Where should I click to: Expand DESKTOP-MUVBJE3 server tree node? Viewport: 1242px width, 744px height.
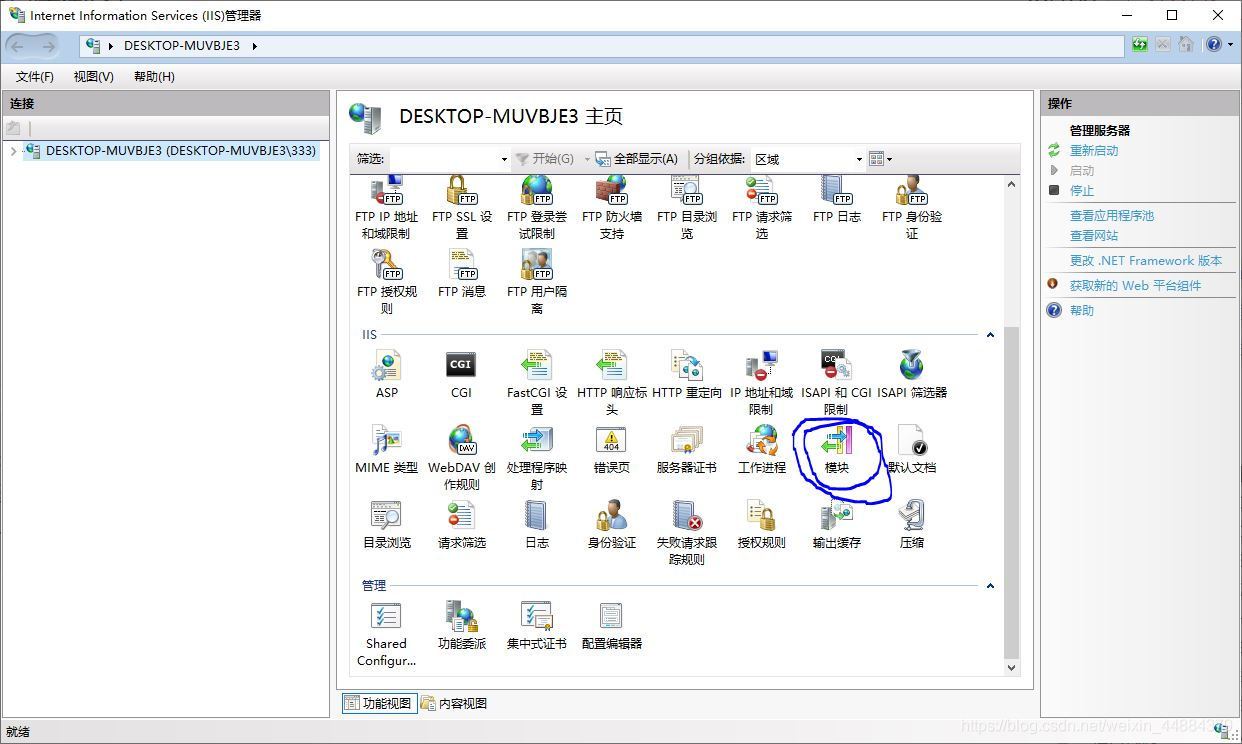click(12, 151)
